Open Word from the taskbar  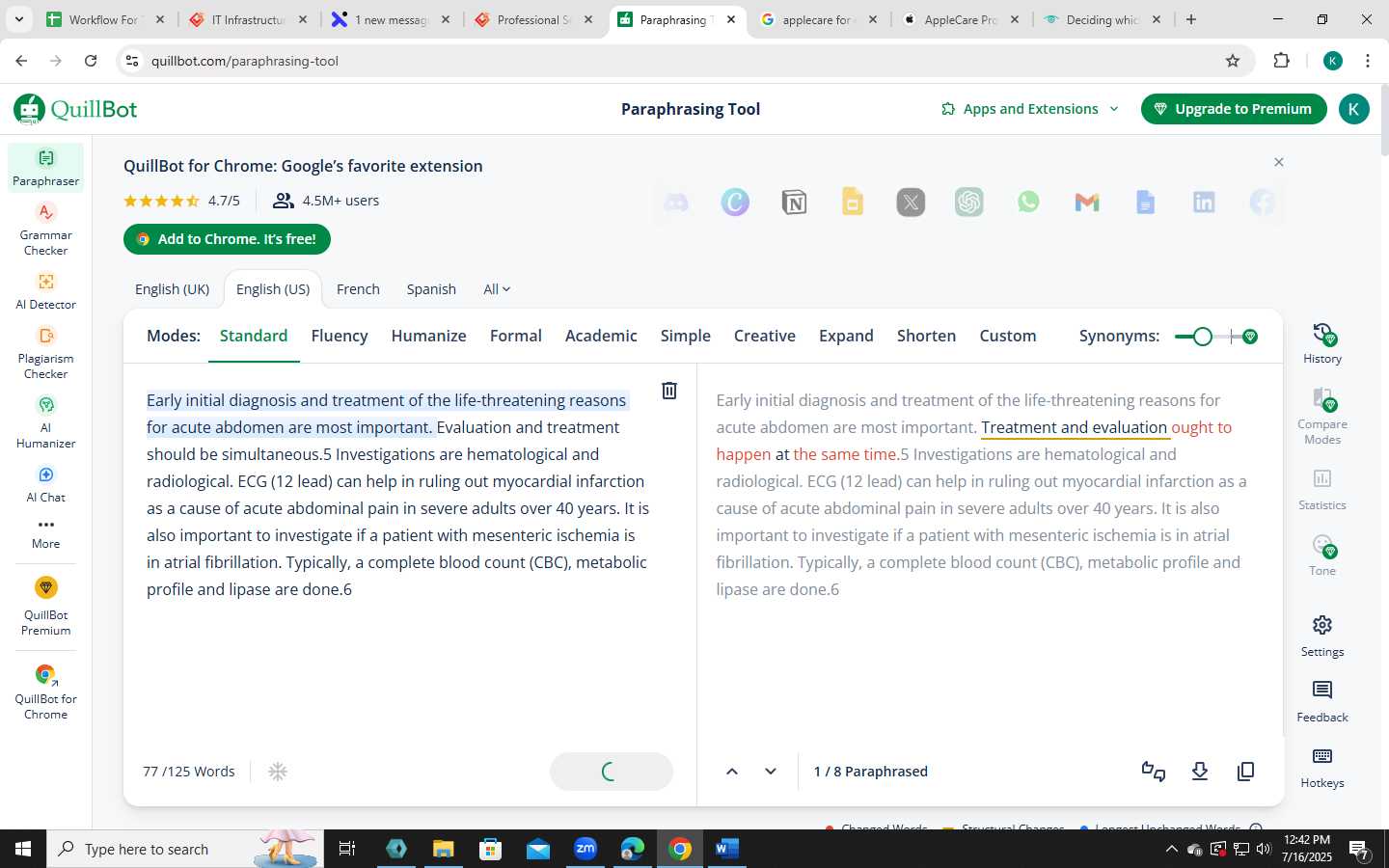pyautogui.click(x=726, y=849)
